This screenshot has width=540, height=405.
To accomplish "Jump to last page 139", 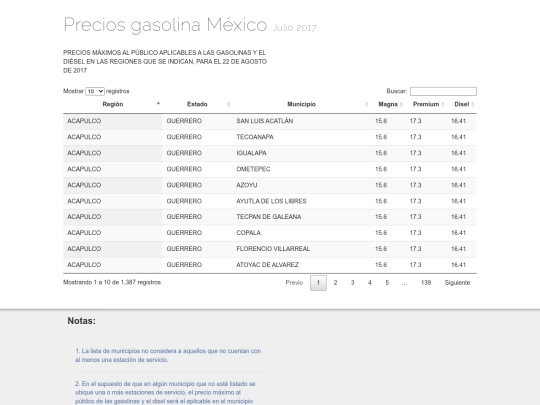I will pos(426,283).
